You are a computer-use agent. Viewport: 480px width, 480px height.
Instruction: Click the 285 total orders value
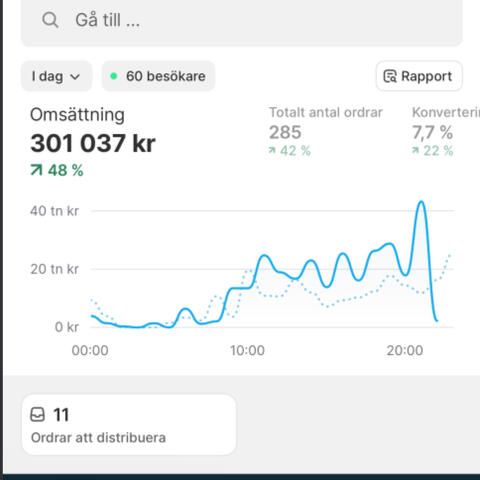tap(285, 132)
